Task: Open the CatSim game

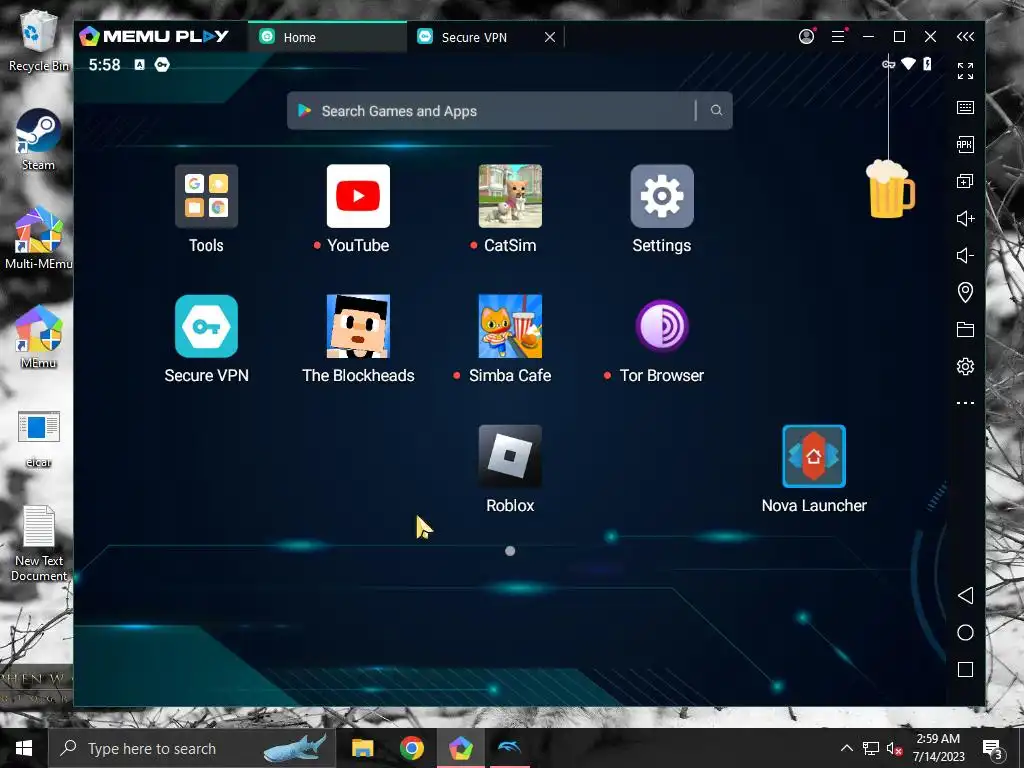Action: tap(510, 196)
